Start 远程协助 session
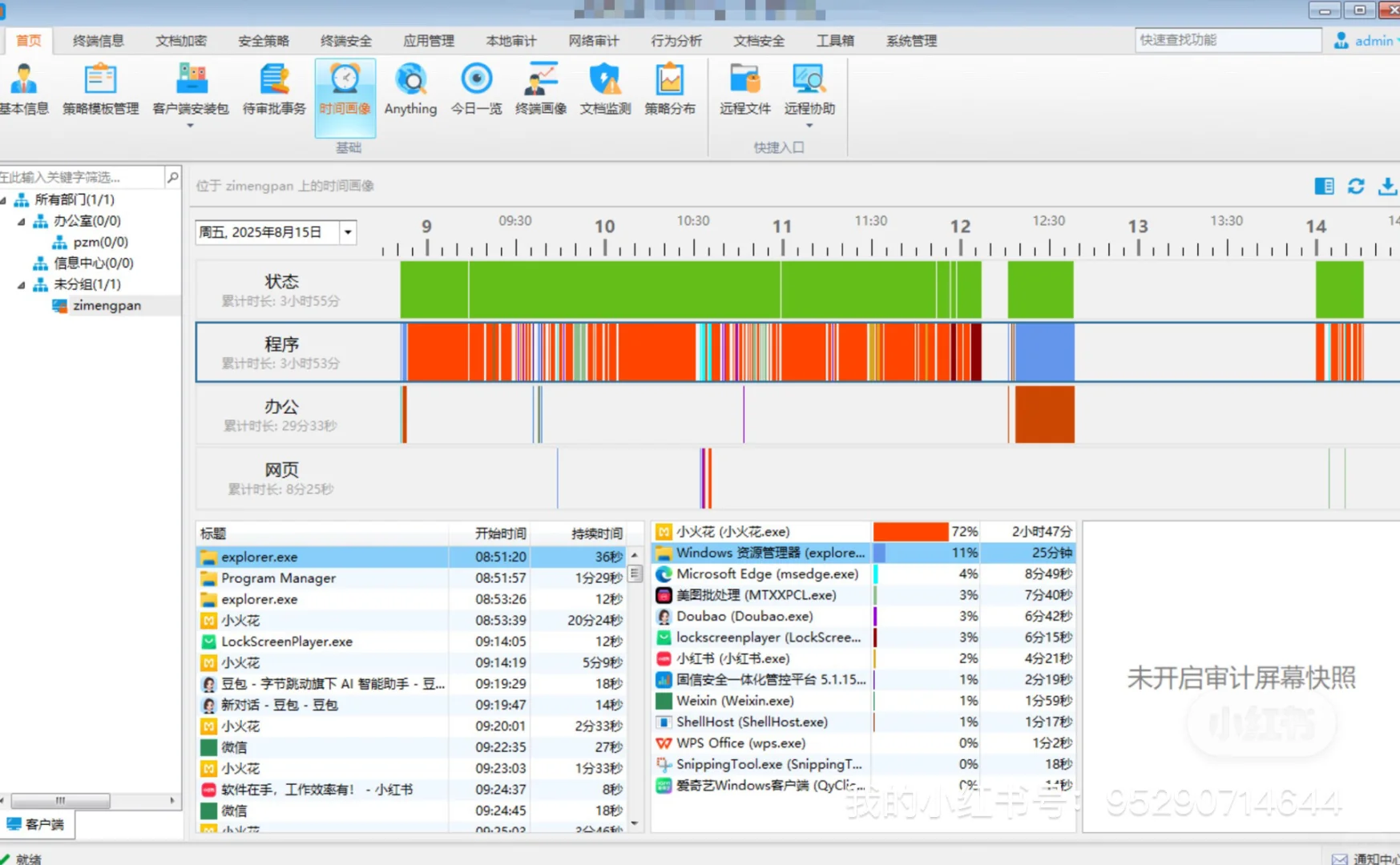 pyautogui.click(x=809, y=89)
